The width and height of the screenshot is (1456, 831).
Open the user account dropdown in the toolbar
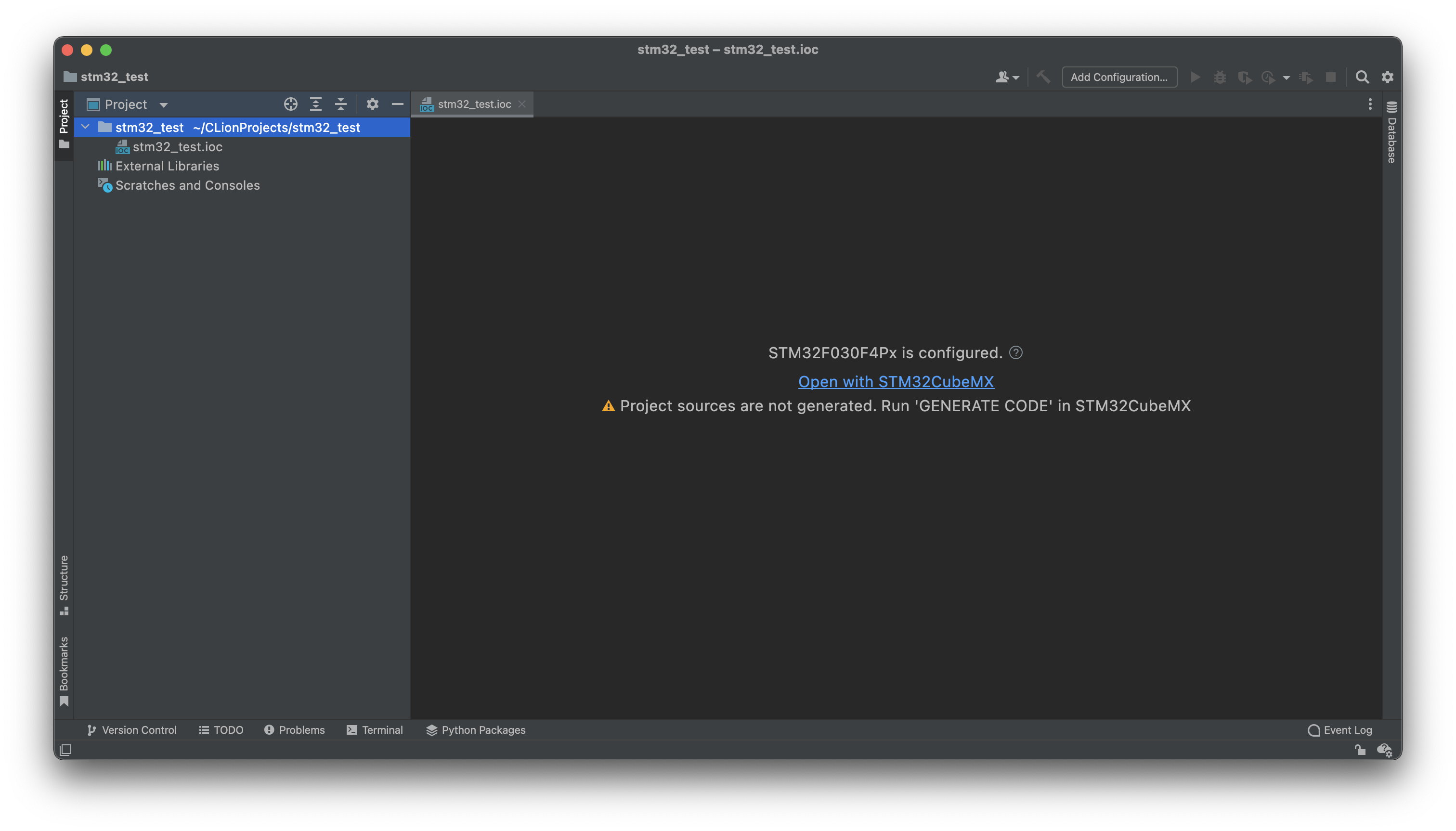[1006, 77]
